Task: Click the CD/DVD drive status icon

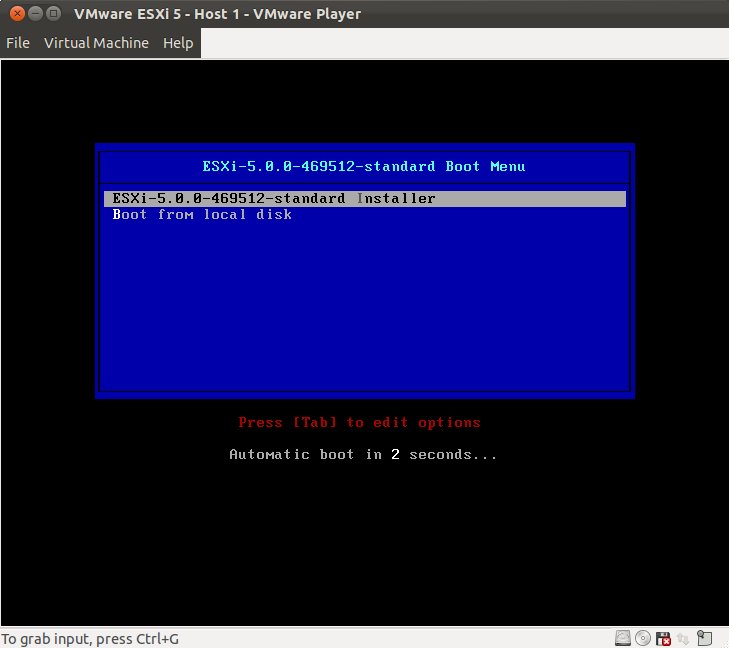Action: (643, 638)
